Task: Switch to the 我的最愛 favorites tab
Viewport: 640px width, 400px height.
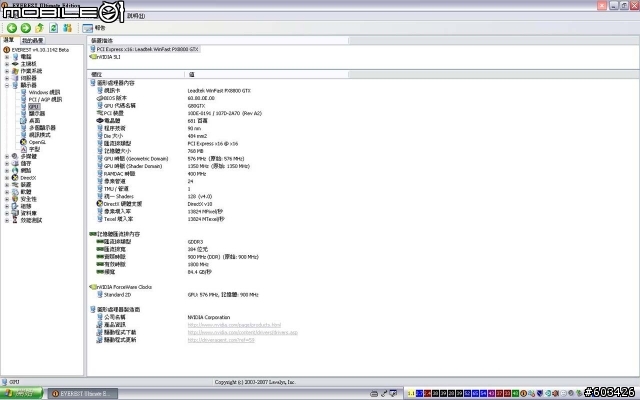Action: [32, 40]
